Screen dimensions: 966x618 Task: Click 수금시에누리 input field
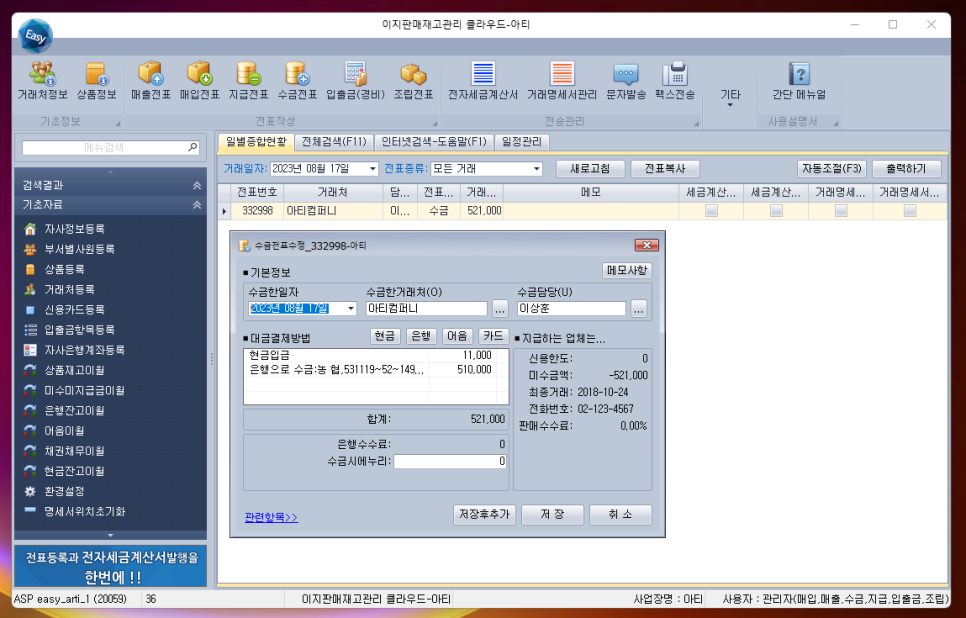(450, 461)
